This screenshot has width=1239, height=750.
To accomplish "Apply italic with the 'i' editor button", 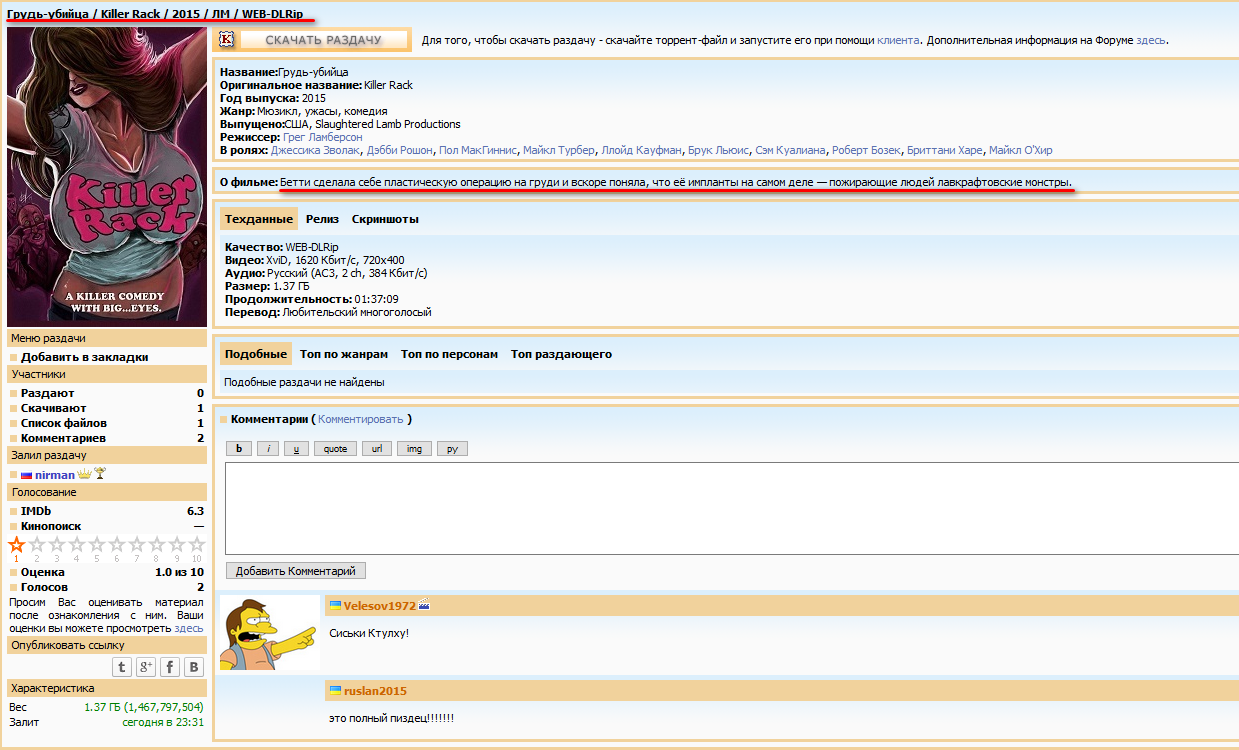I will 267,449.
